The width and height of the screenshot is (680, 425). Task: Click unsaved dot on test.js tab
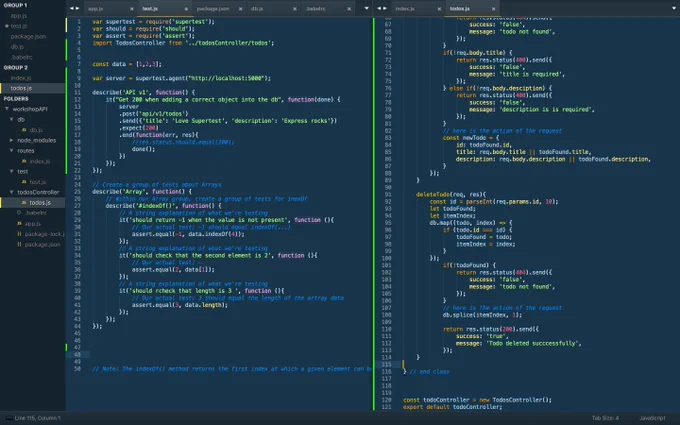(x=186, y=9)
